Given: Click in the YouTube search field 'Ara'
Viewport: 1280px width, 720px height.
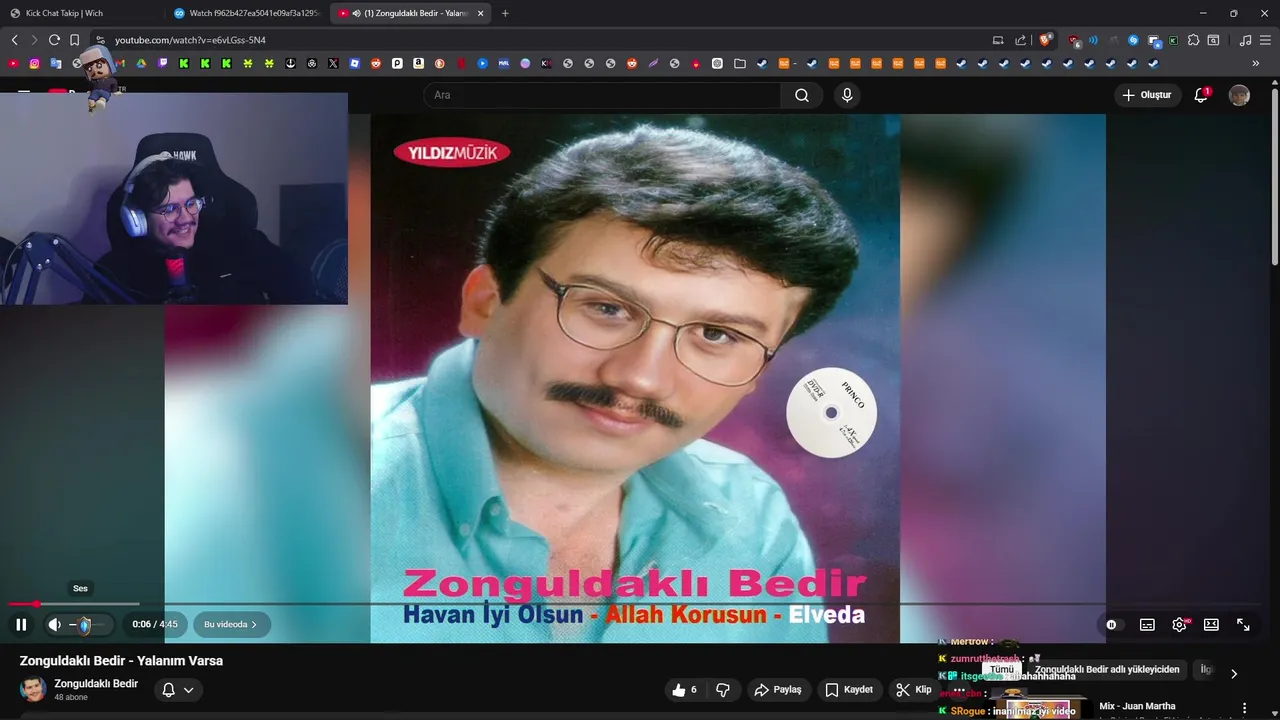Looking at the screenshot, I should pos(604,95).
